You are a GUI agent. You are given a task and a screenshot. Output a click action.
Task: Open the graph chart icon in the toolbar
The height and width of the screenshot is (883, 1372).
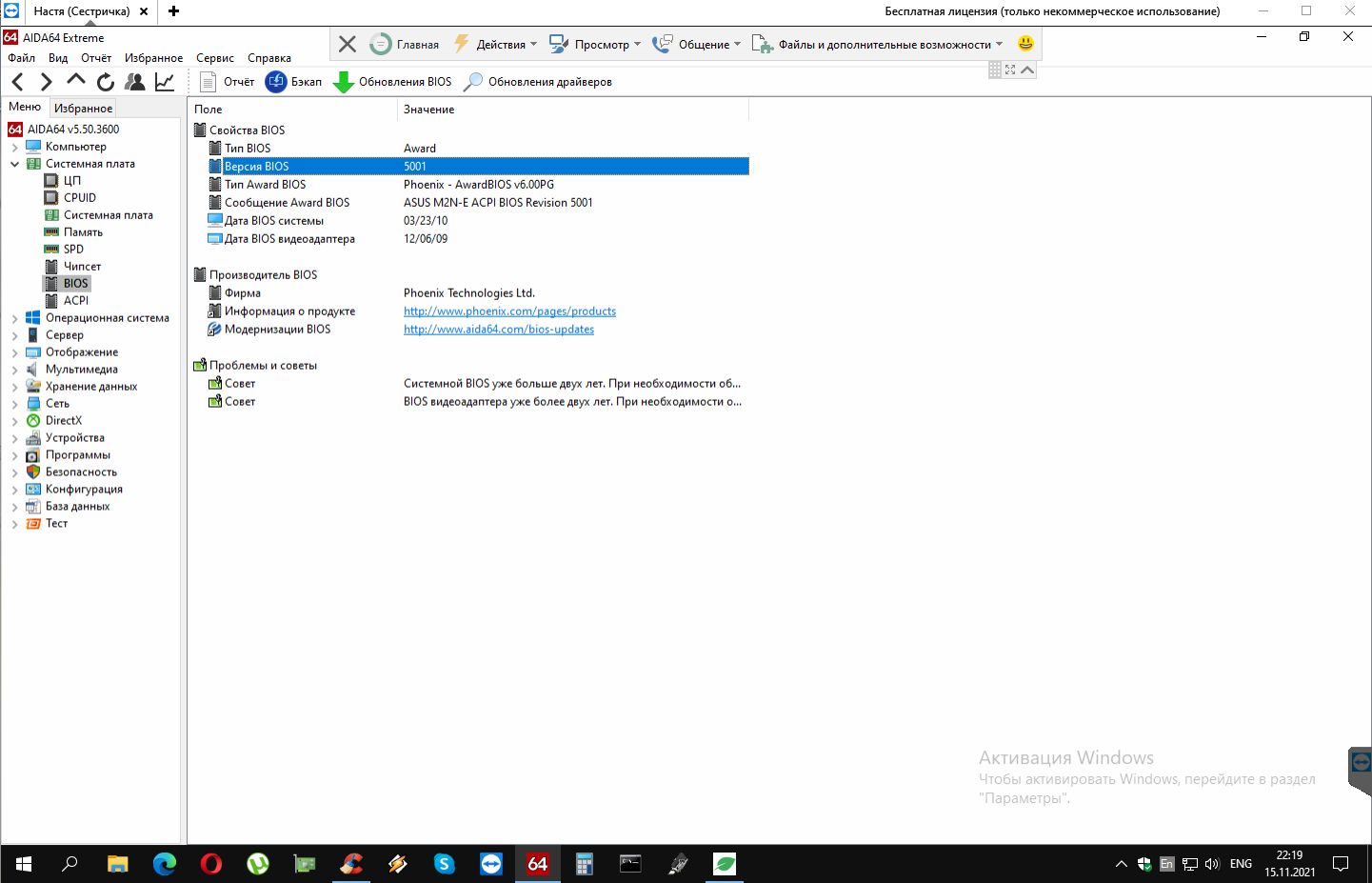pyautogui.click(x=165, y=82)
